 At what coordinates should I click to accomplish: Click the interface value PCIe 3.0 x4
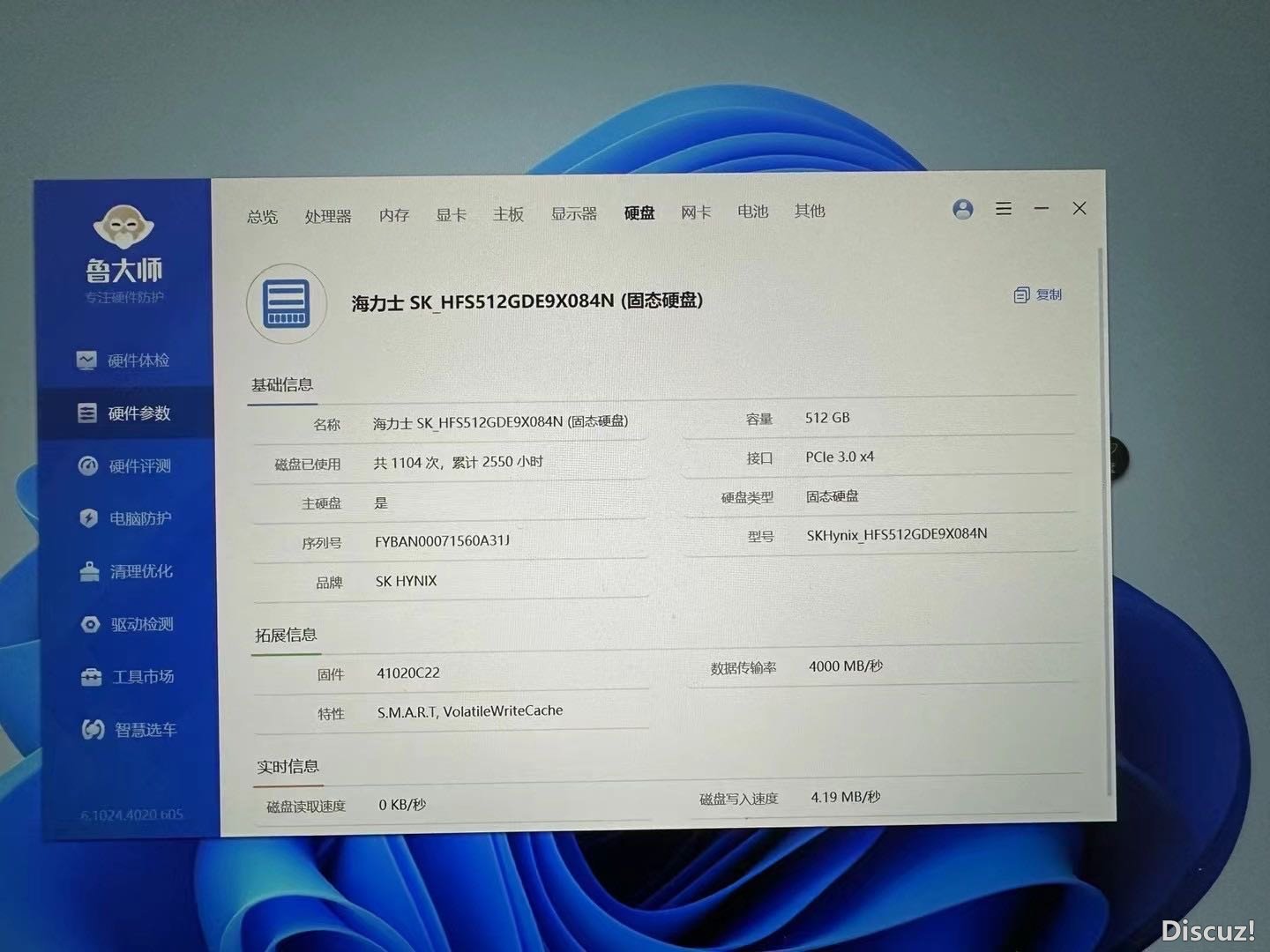[840, 457]
